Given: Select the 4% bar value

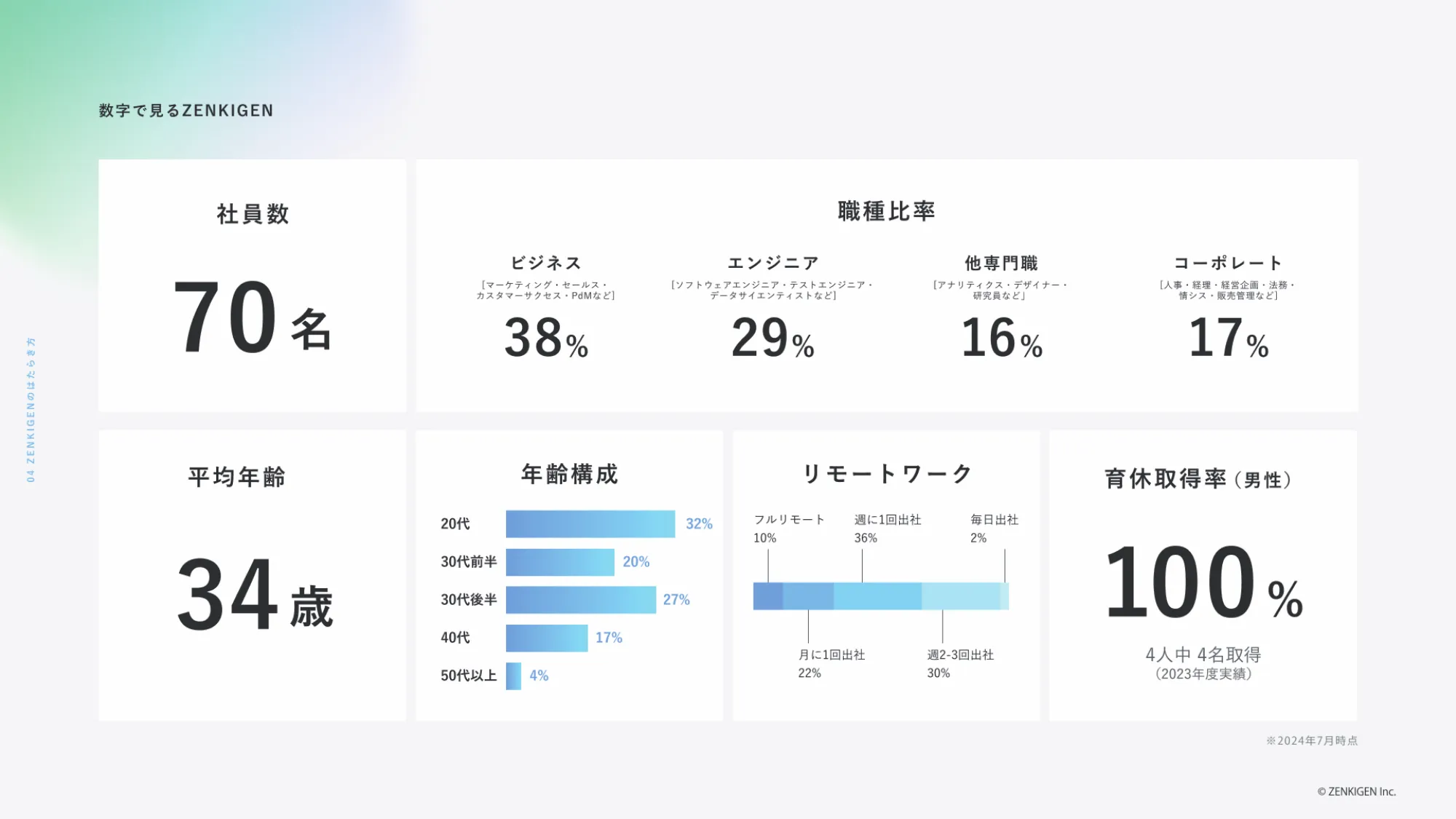Looking at the screenshot, I should 539,676.
